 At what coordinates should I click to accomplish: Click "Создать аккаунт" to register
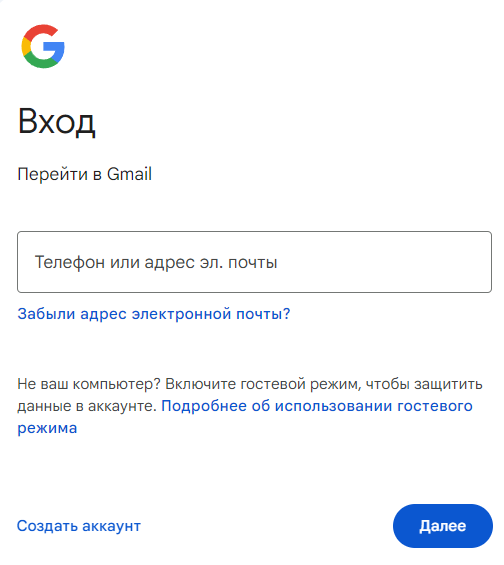(x=79, y=526)
